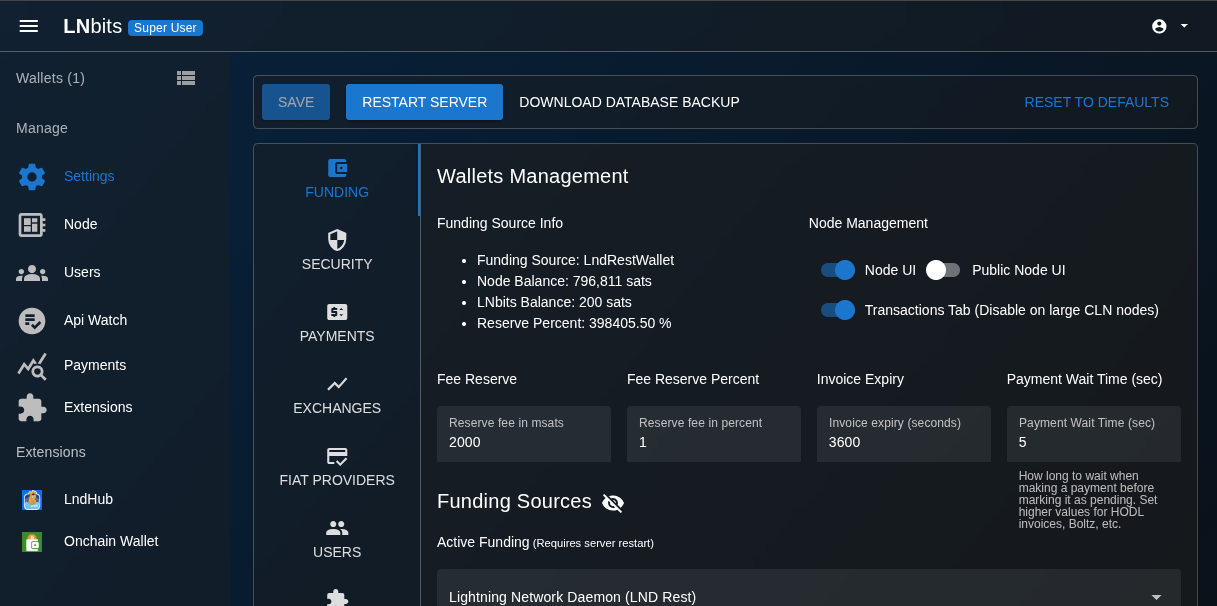
Task: Open the Node icon in Manage sidebar
Action: pyautogui.click(x=30, y=224)
